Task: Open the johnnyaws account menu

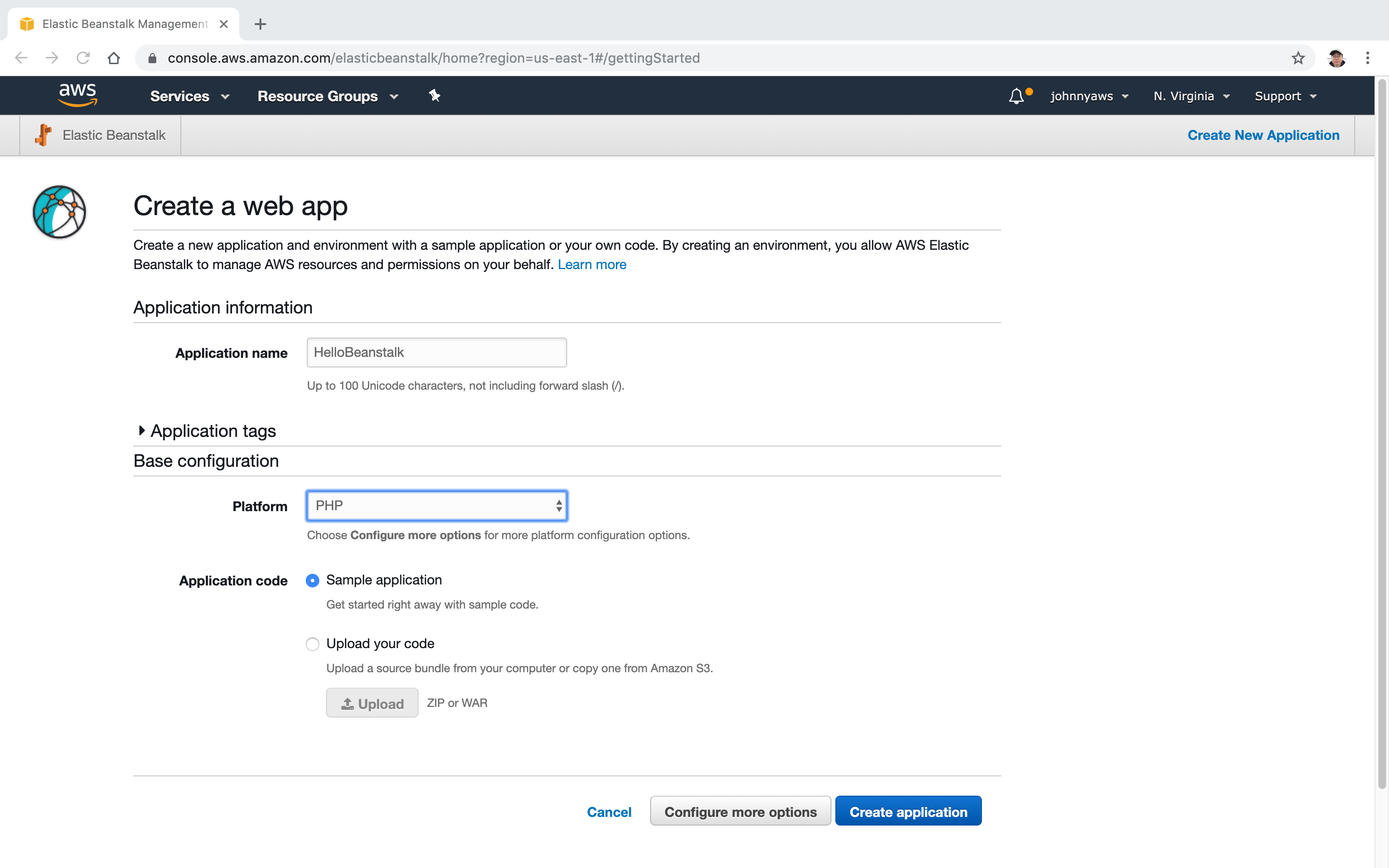Action: point(1089,96)
